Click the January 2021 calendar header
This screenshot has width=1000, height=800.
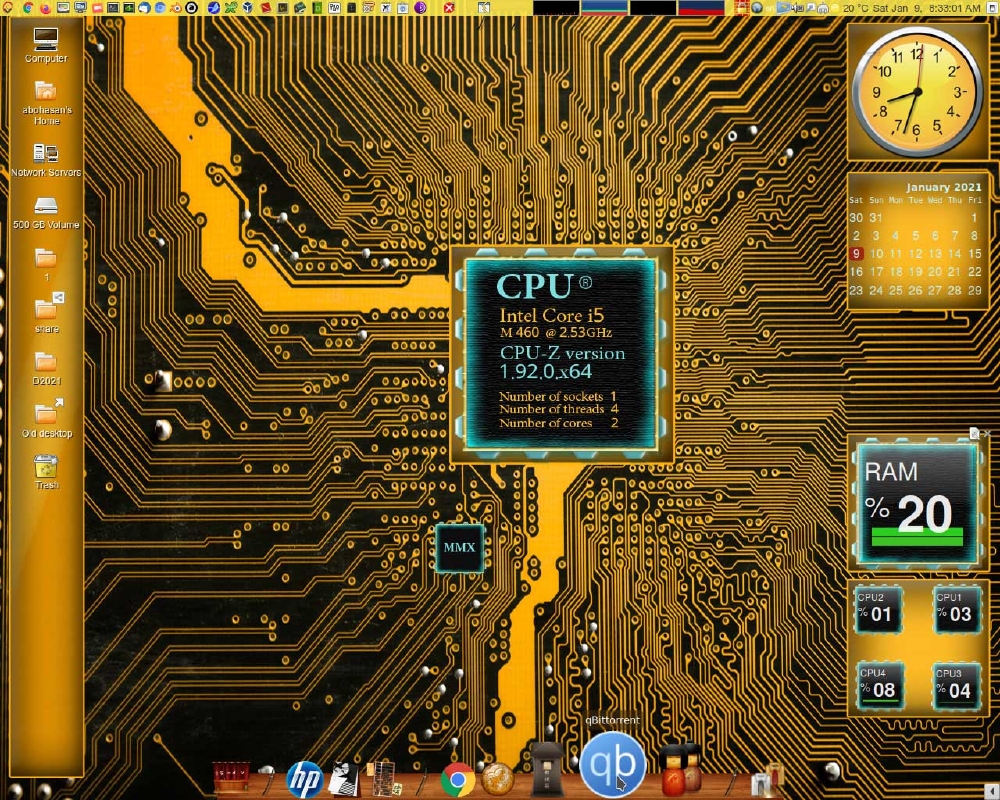point(943,187)
